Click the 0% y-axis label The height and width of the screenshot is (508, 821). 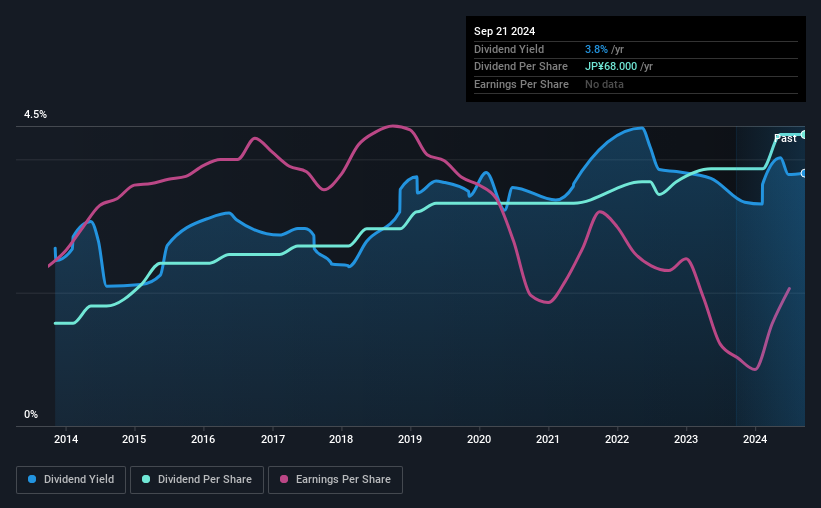31,414
